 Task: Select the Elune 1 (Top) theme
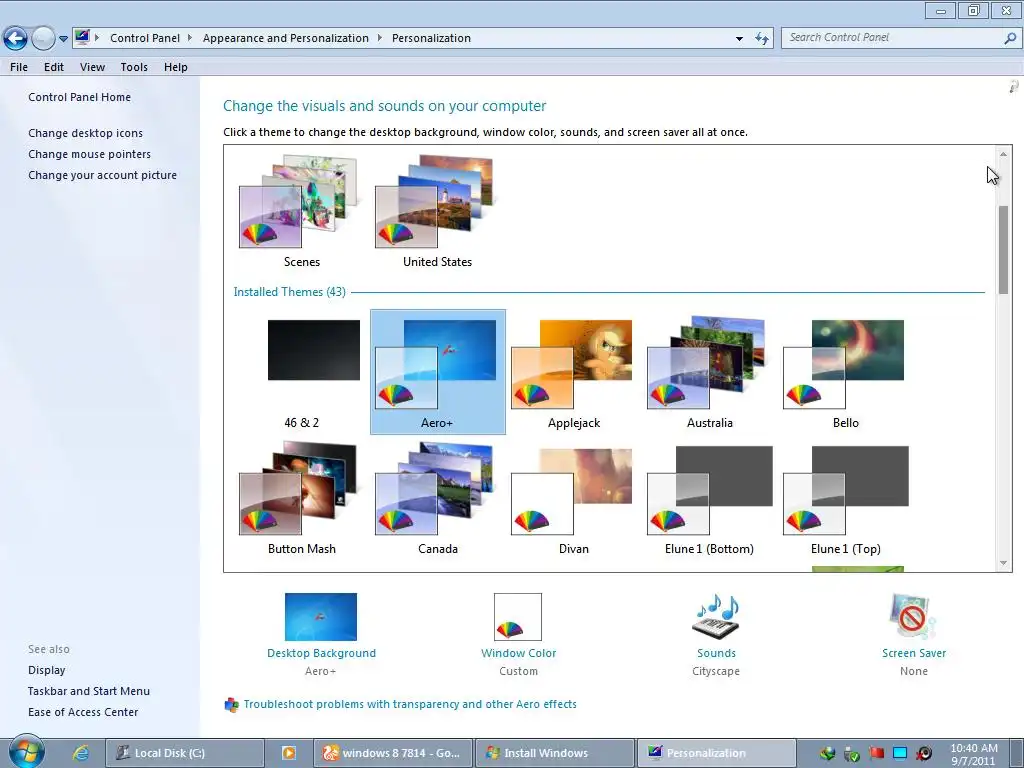845,500
